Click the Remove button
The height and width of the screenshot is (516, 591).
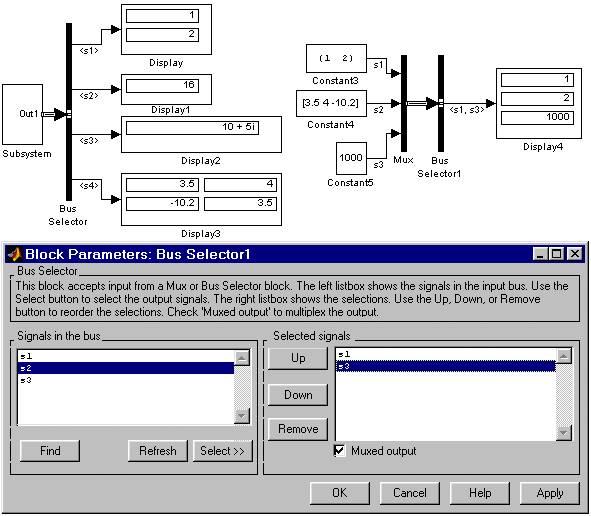pos(298,429)
